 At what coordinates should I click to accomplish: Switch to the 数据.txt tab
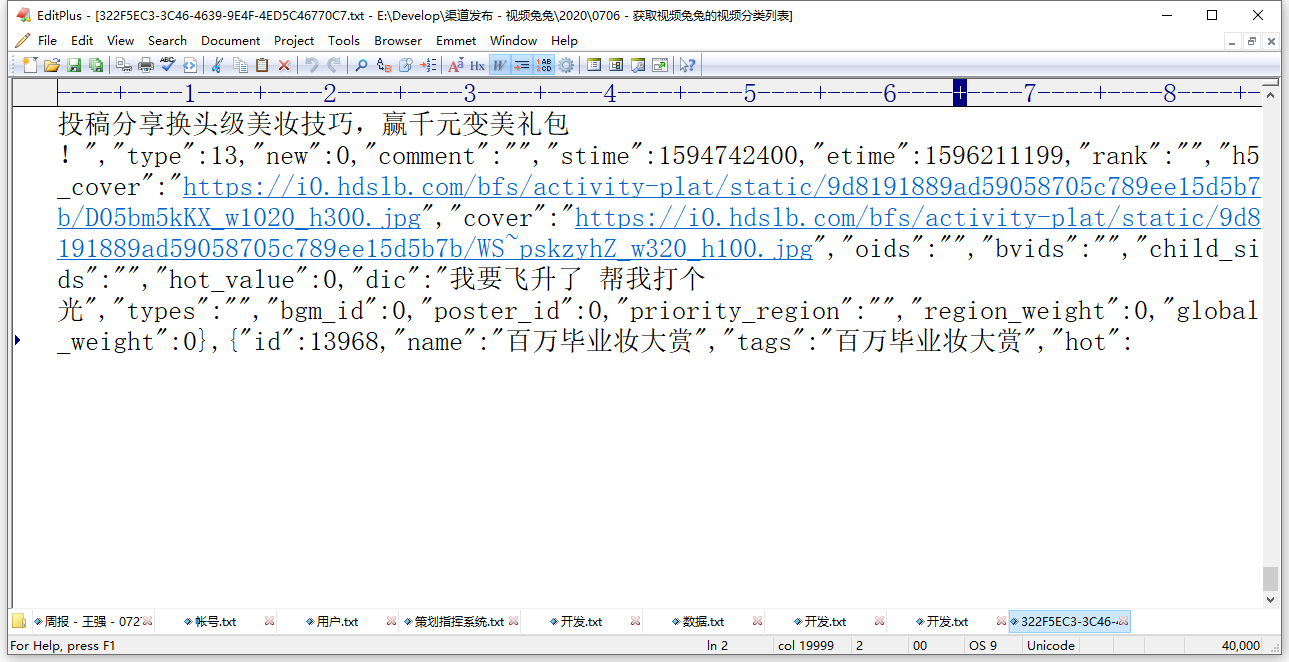point(703,621)
